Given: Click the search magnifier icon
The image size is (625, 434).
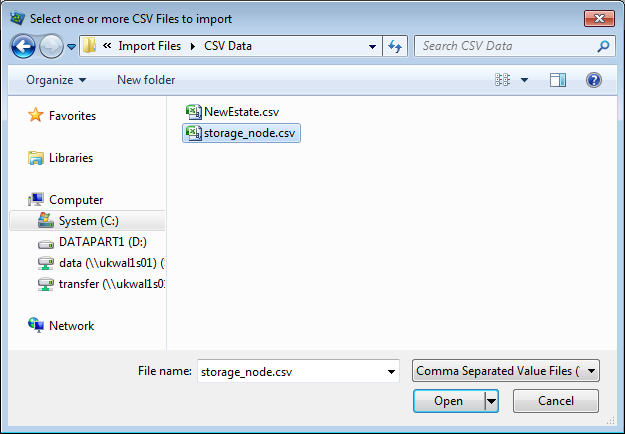Looking at the screenshot, I should [603, 46].
